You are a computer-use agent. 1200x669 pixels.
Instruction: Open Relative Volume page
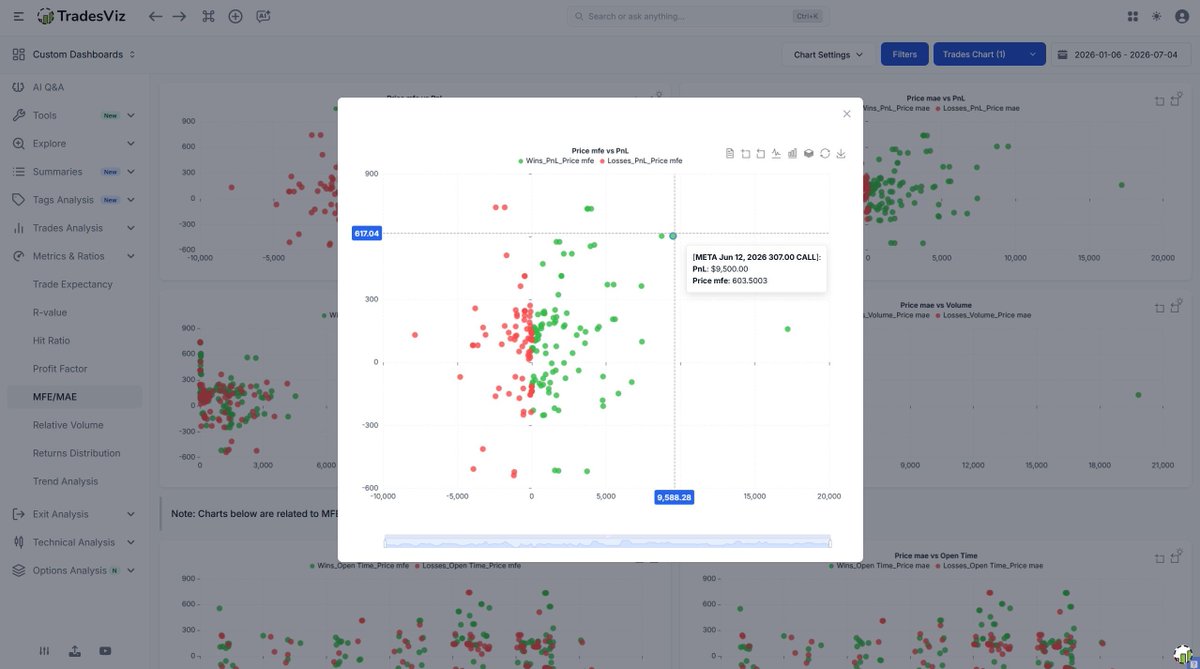pos(68,425)
